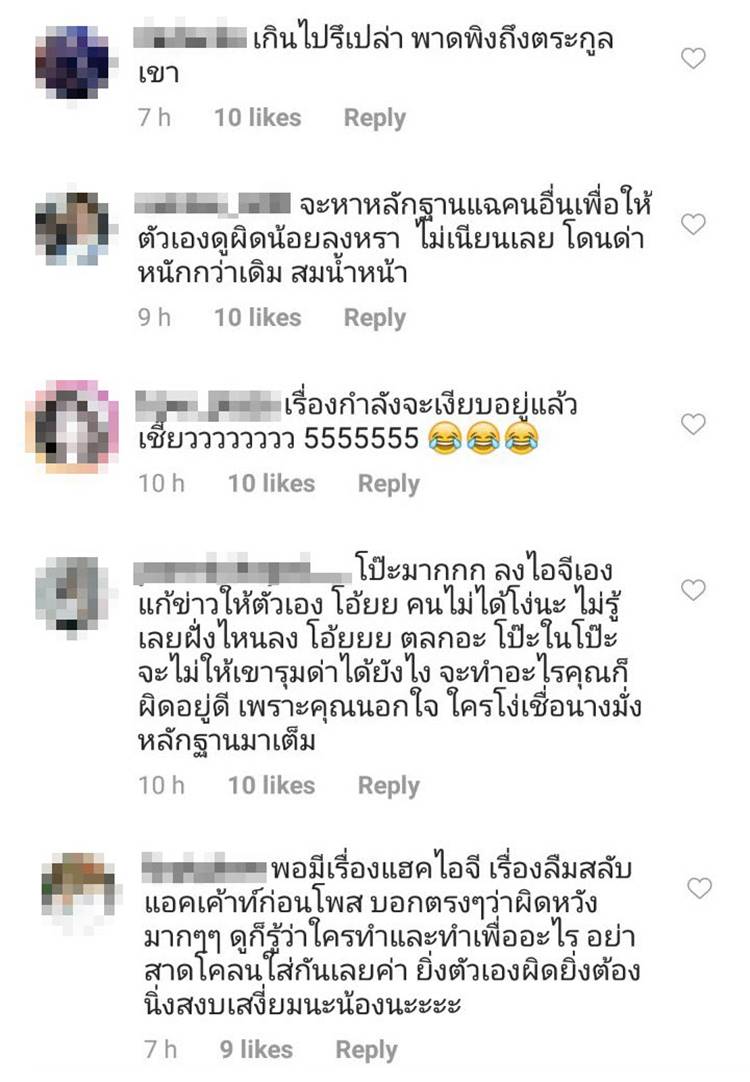The image size is (750, 1082).
Task: Reply to the 9 h comment
Action: click(375, 318)
